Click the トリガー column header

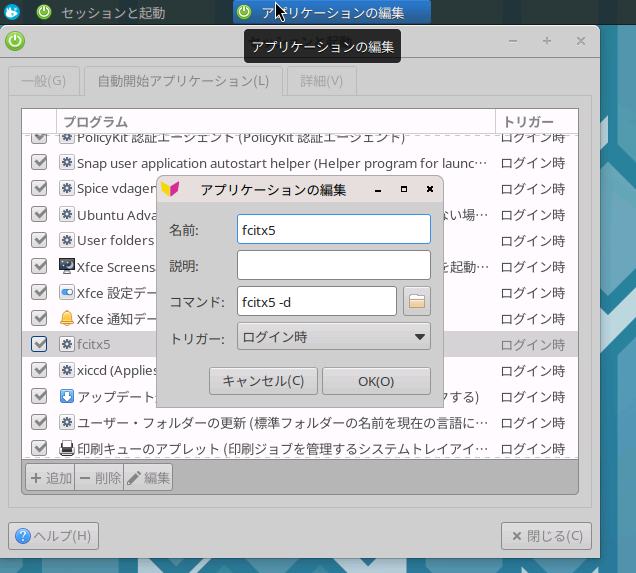click(x=537, y=121)
